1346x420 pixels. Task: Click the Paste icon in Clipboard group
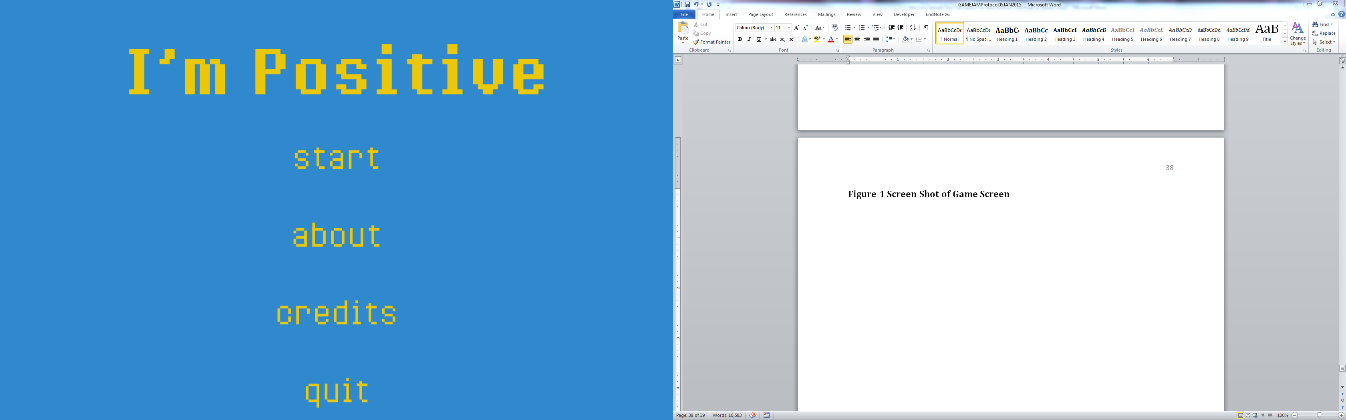click(x=683, y=28)
